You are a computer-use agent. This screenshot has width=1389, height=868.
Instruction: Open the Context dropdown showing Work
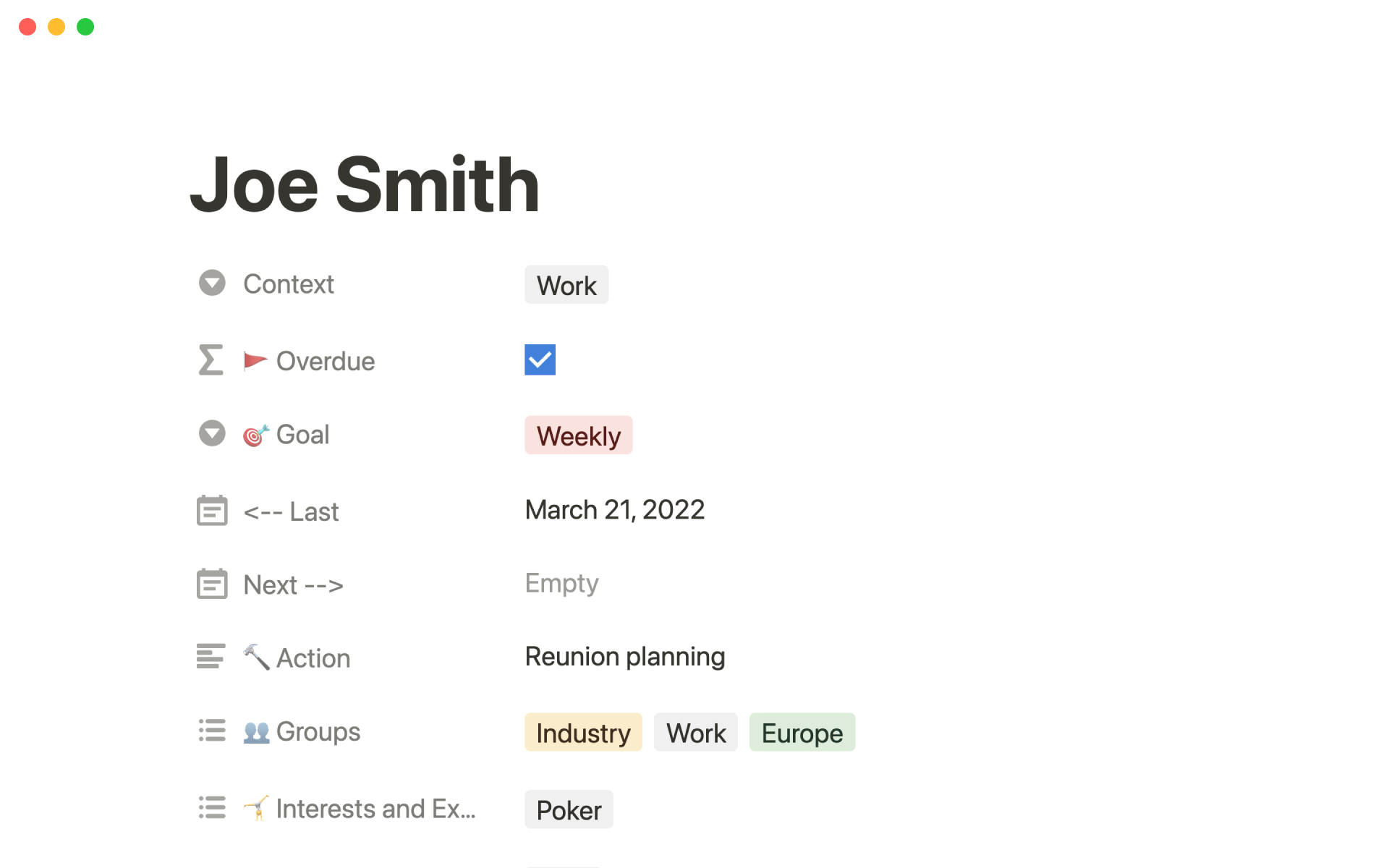566,285
